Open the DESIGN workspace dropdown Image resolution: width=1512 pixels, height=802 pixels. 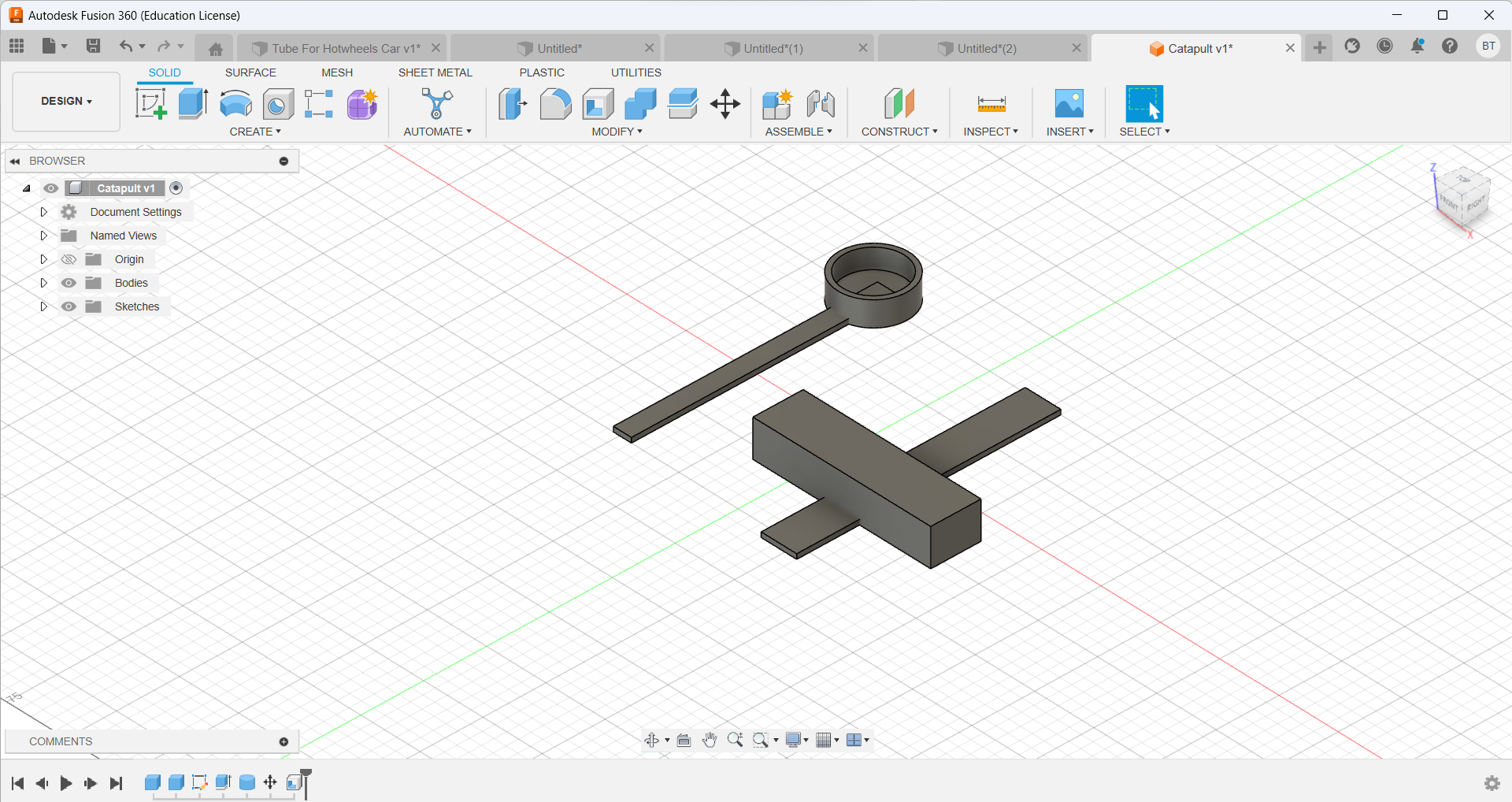[x=66, y=101]
